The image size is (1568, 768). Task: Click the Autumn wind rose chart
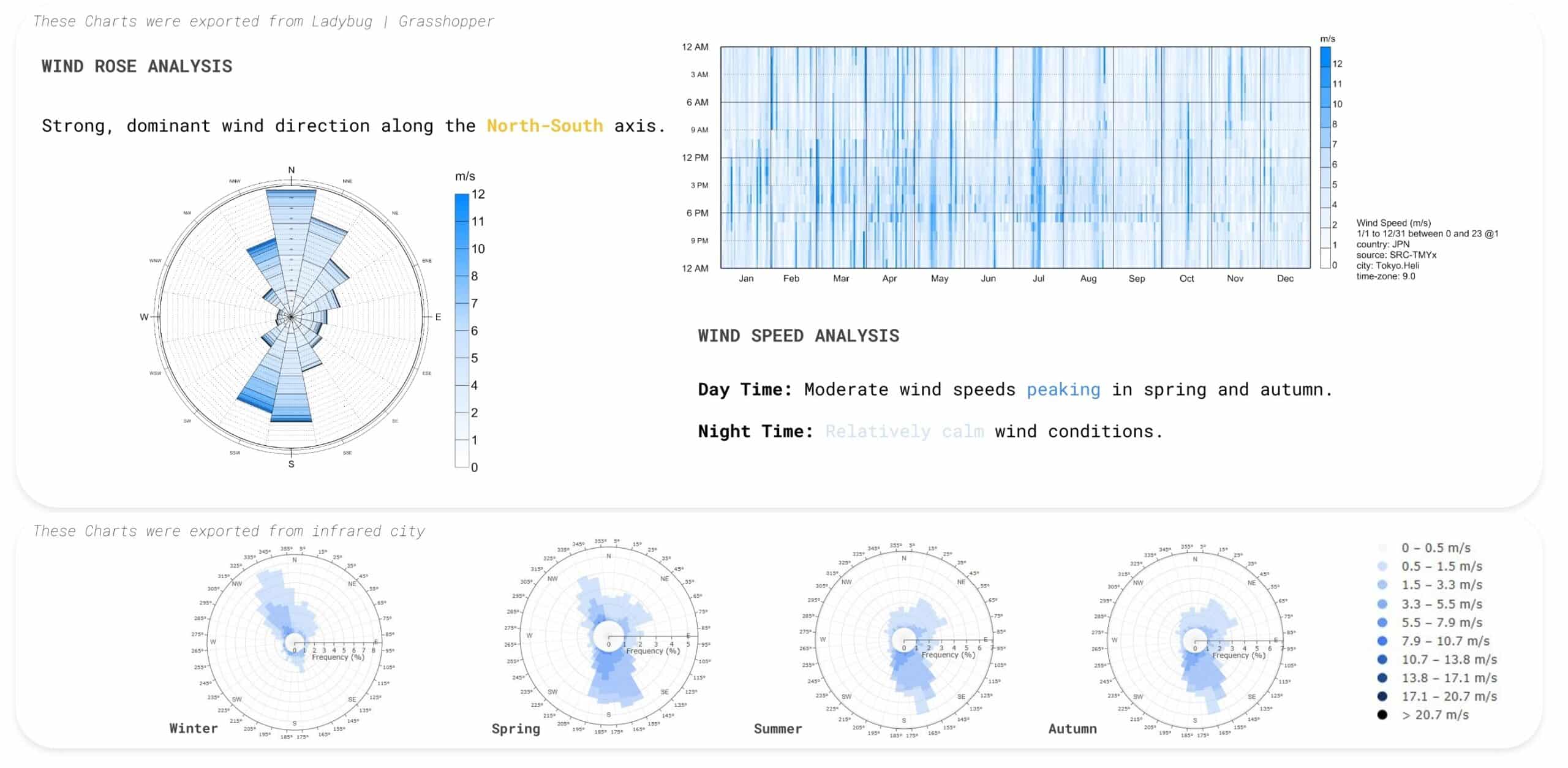1194,641
